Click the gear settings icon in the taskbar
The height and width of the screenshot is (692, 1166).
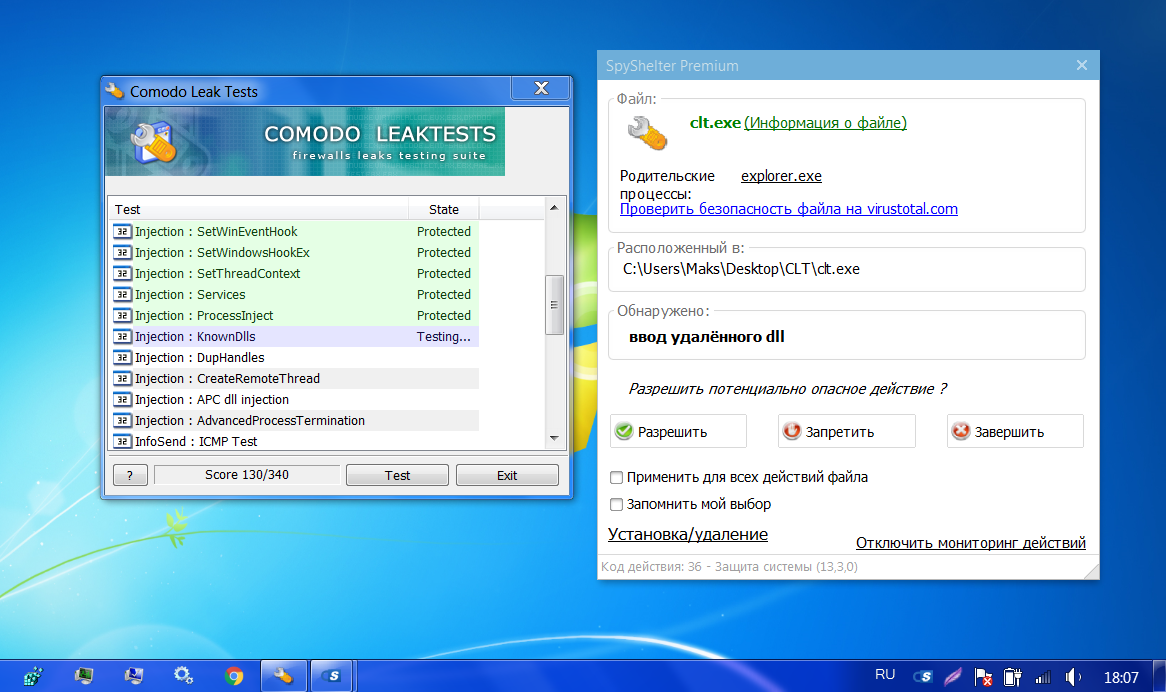(x=184, y=676)
